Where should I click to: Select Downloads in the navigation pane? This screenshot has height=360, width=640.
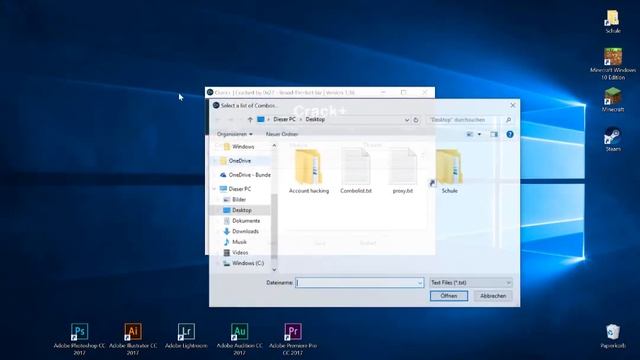(245, 231)
